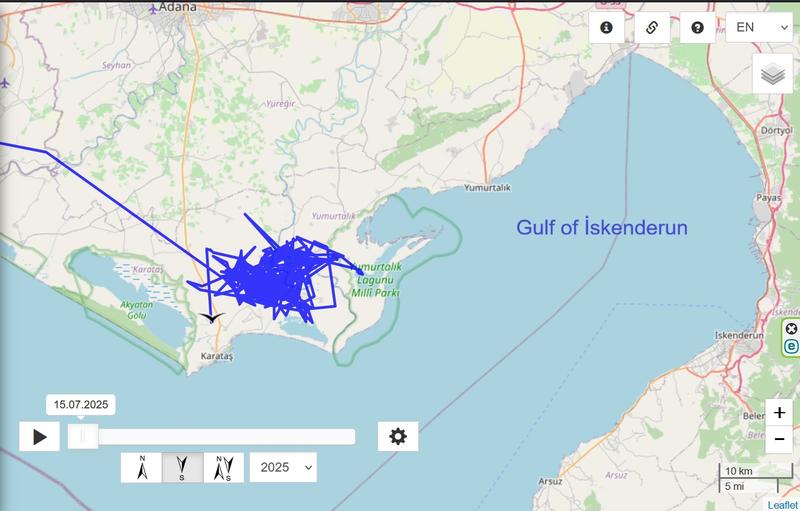Select northward migration direction toggle
Image resolution: width=800 pixels, height=511 pixels.
click(141, 468)
